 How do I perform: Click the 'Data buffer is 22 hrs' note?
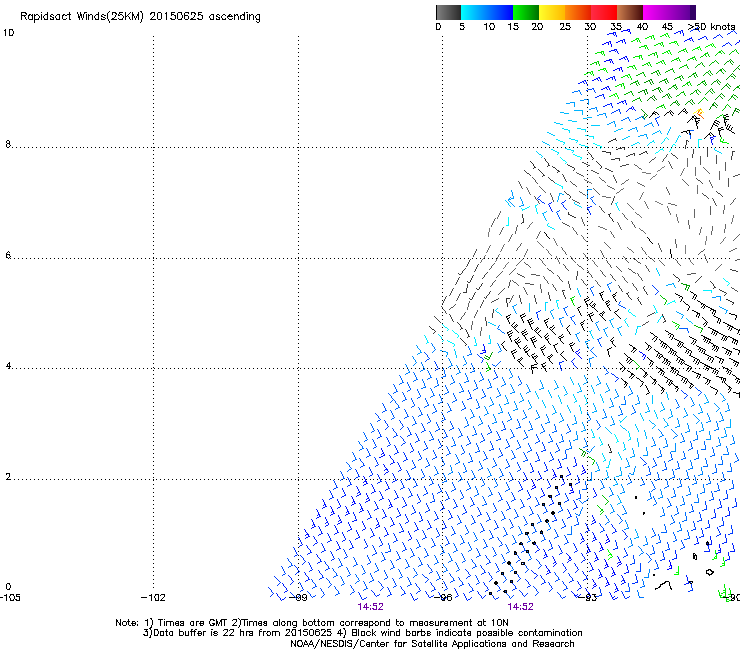tap(362, 633)
